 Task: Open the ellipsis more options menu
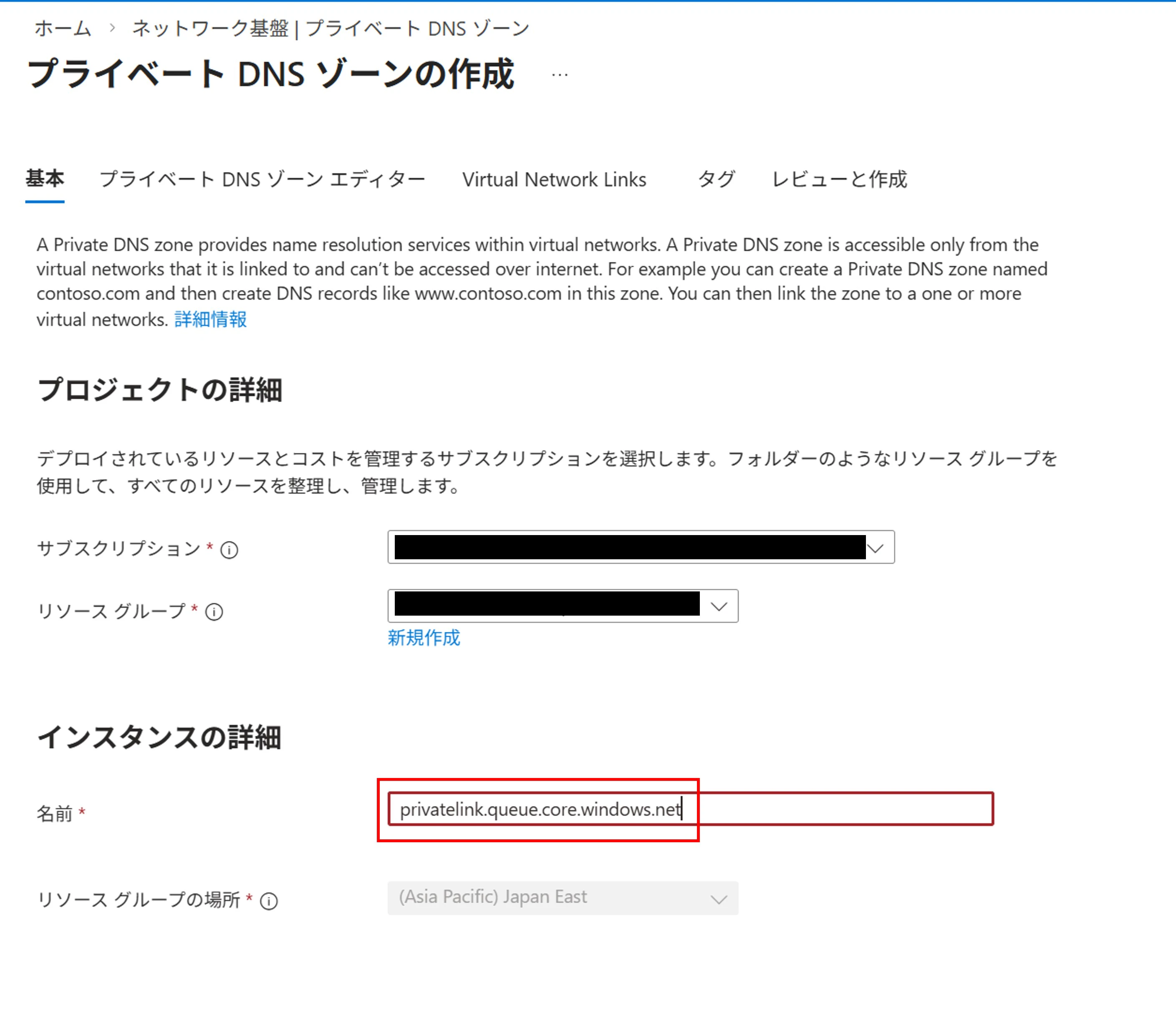[x=559, y=75]
